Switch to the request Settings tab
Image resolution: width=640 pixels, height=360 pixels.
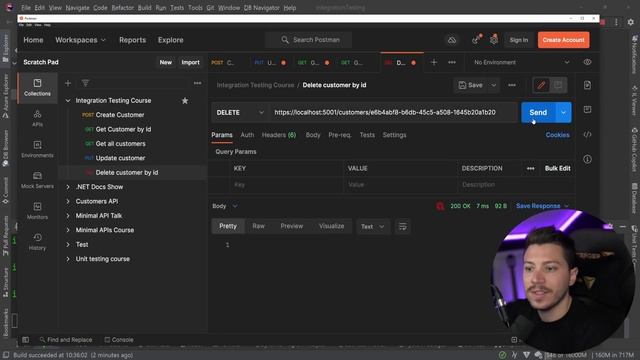394,135
